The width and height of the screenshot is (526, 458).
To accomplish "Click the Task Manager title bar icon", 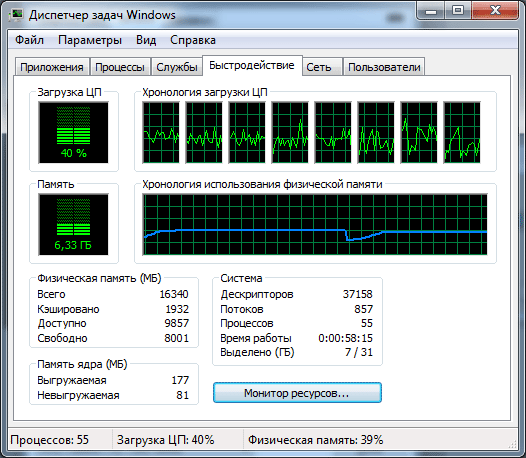I will pos(16,15).
